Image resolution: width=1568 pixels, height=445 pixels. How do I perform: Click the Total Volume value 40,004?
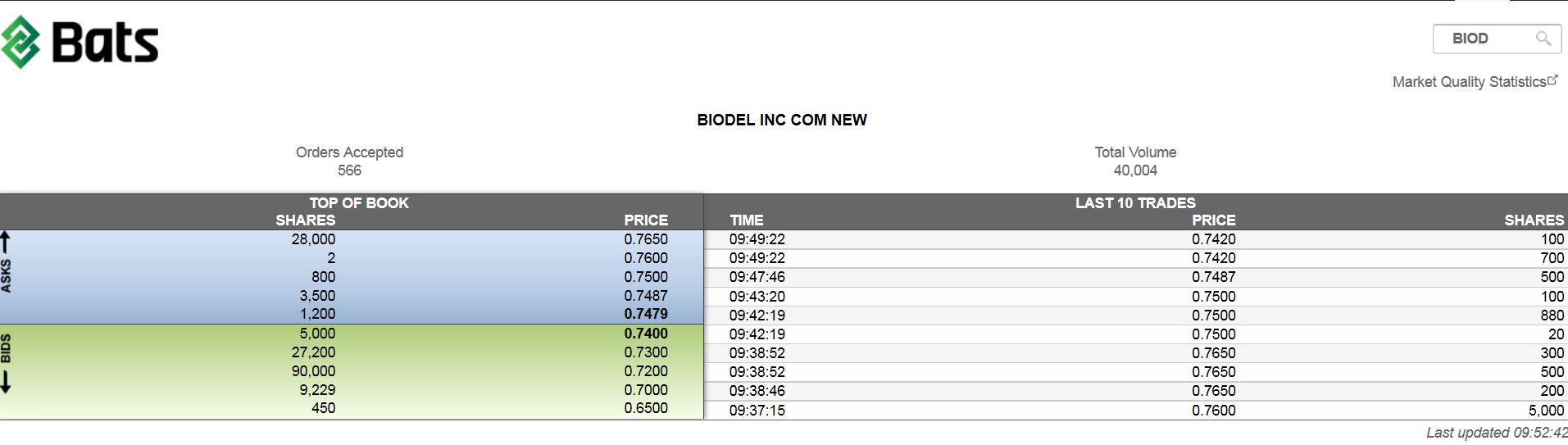[x=1134, y=170]
